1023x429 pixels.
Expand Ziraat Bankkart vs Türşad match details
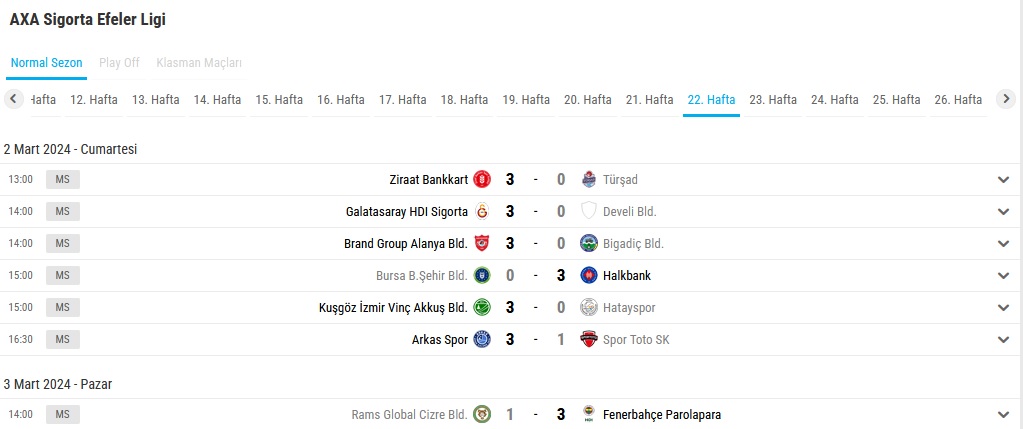tap(1003, 180)
